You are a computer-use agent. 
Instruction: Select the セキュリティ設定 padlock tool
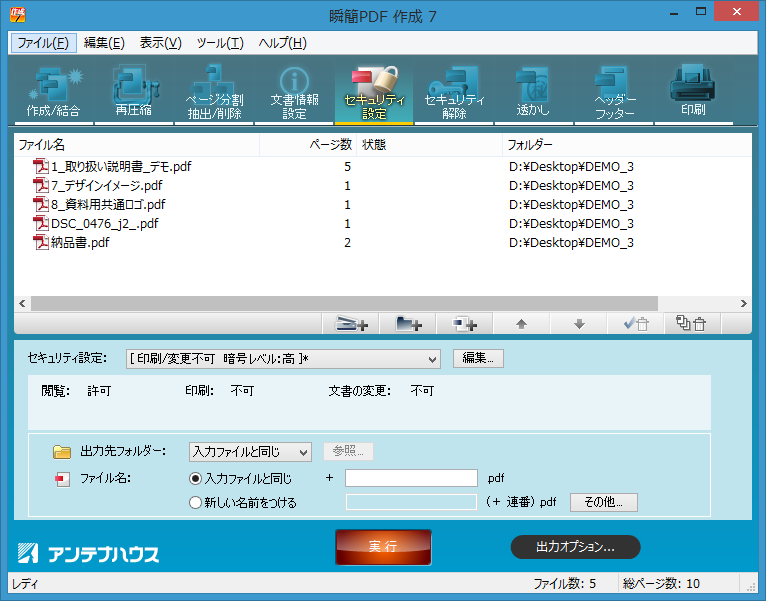click(374, 93)
